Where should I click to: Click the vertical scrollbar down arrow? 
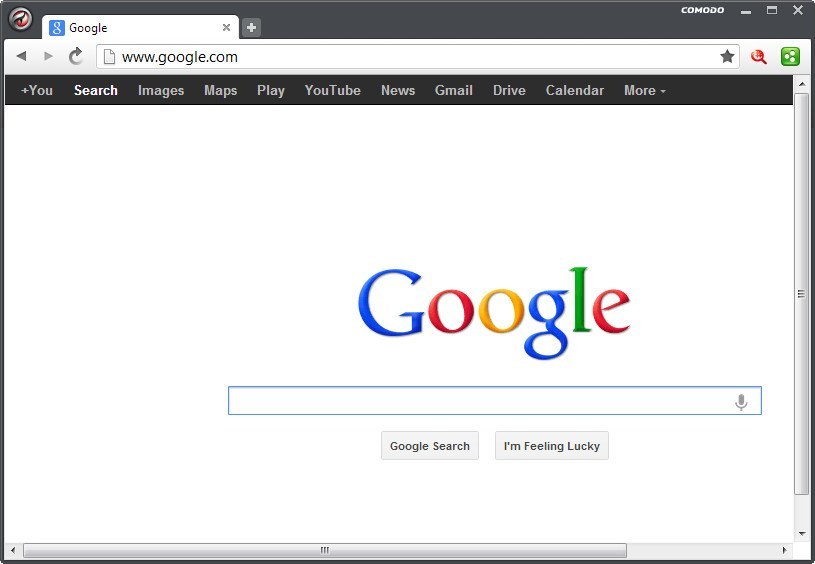click(x=801, y=533)
